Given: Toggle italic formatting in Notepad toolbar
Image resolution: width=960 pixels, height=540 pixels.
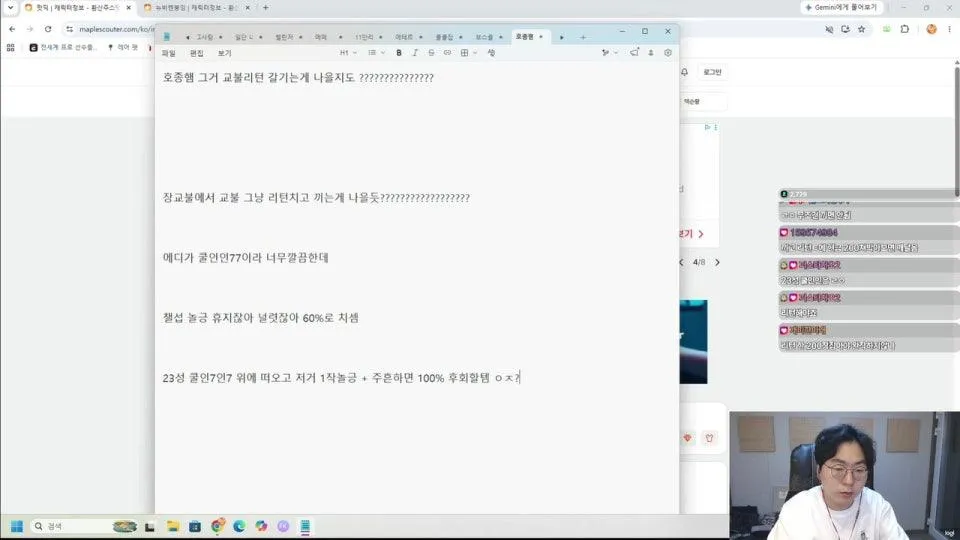Looking at the screenshot, I should point(415,53).
